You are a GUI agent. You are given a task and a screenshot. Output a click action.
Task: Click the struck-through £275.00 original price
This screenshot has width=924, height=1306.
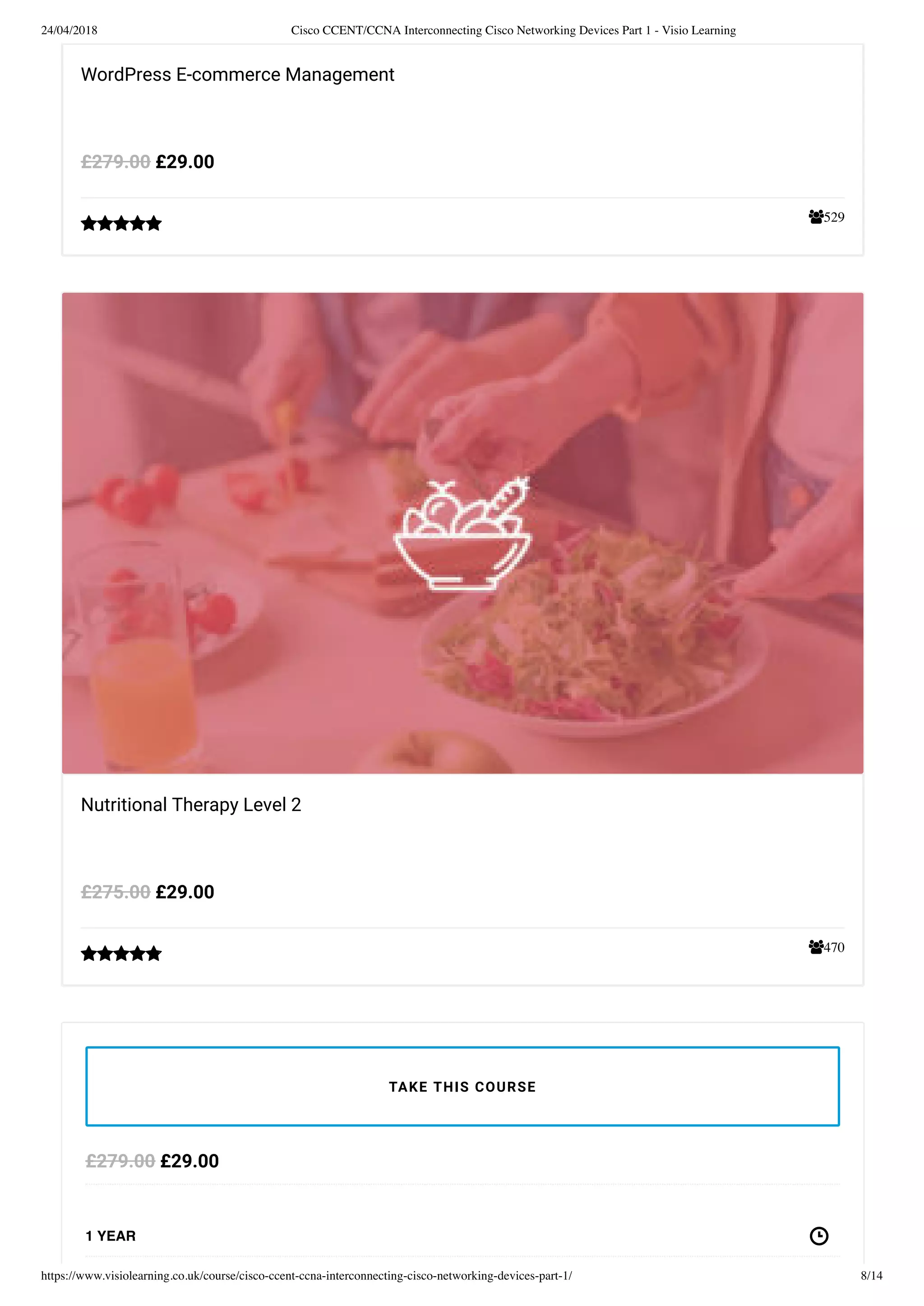click(115, 892)
